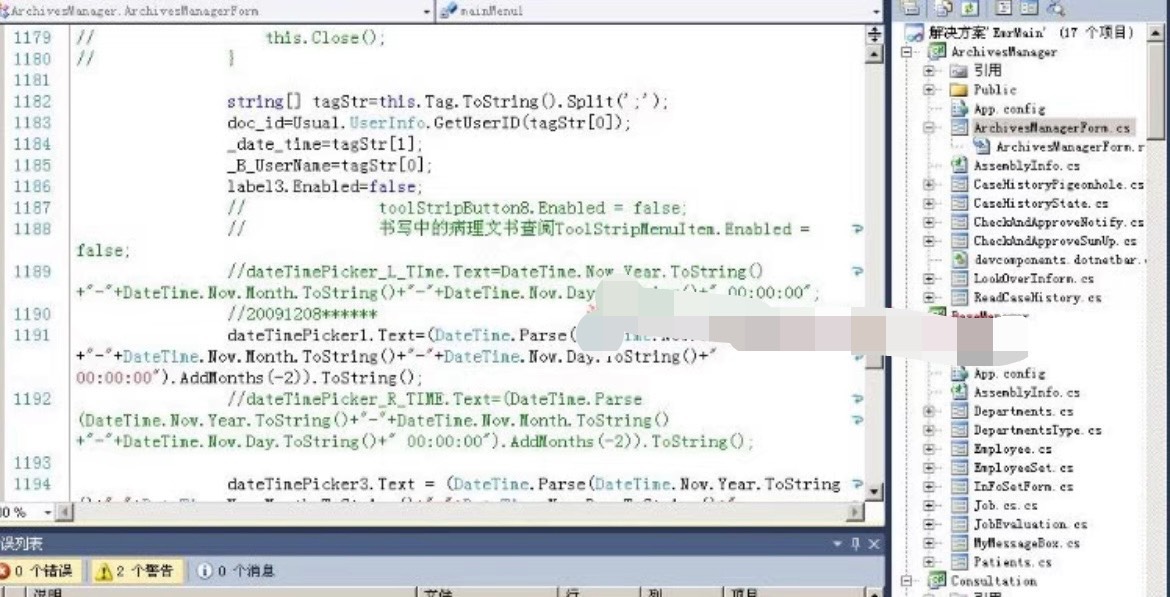1170x597 pixels.
Task: Click the Show All Files toolbar icon
Action: click(945, 8)
